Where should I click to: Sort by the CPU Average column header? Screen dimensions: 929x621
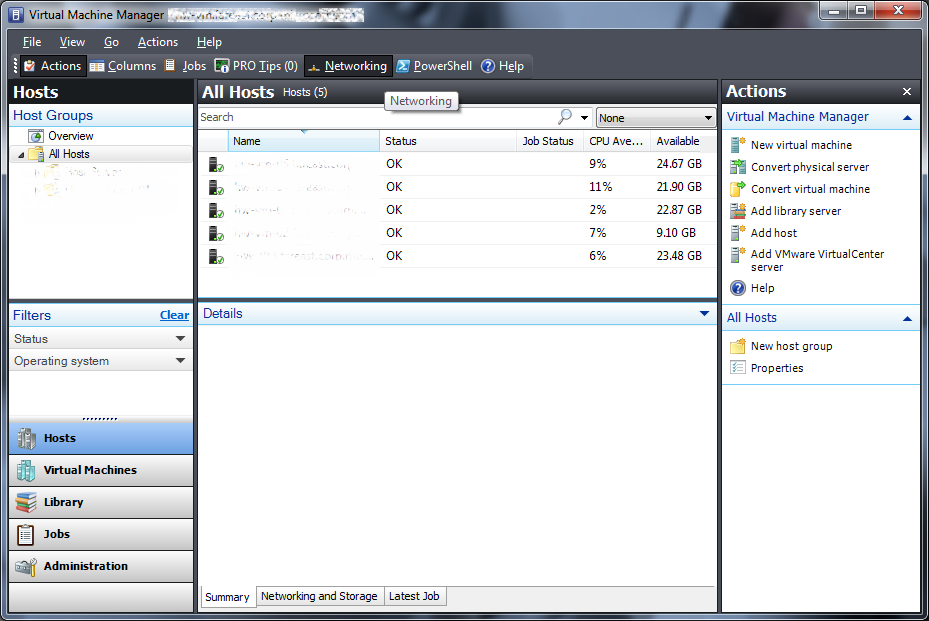[x=616, y=141]
